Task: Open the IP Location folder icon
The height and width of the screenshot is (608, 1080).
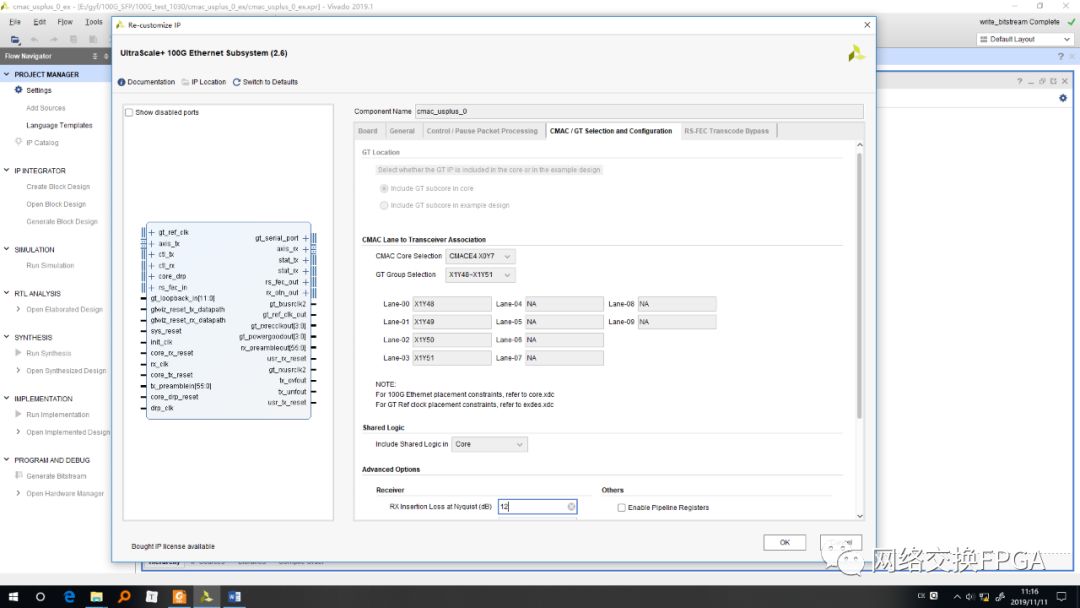Action: coord(185,82)
